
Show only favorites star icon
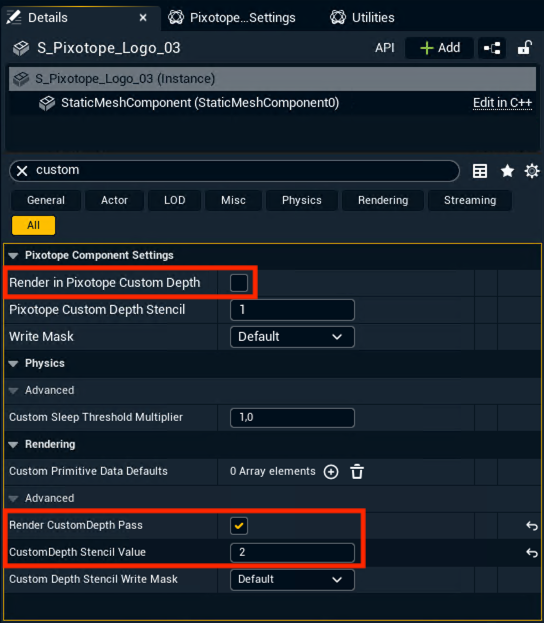click(507, 171)
